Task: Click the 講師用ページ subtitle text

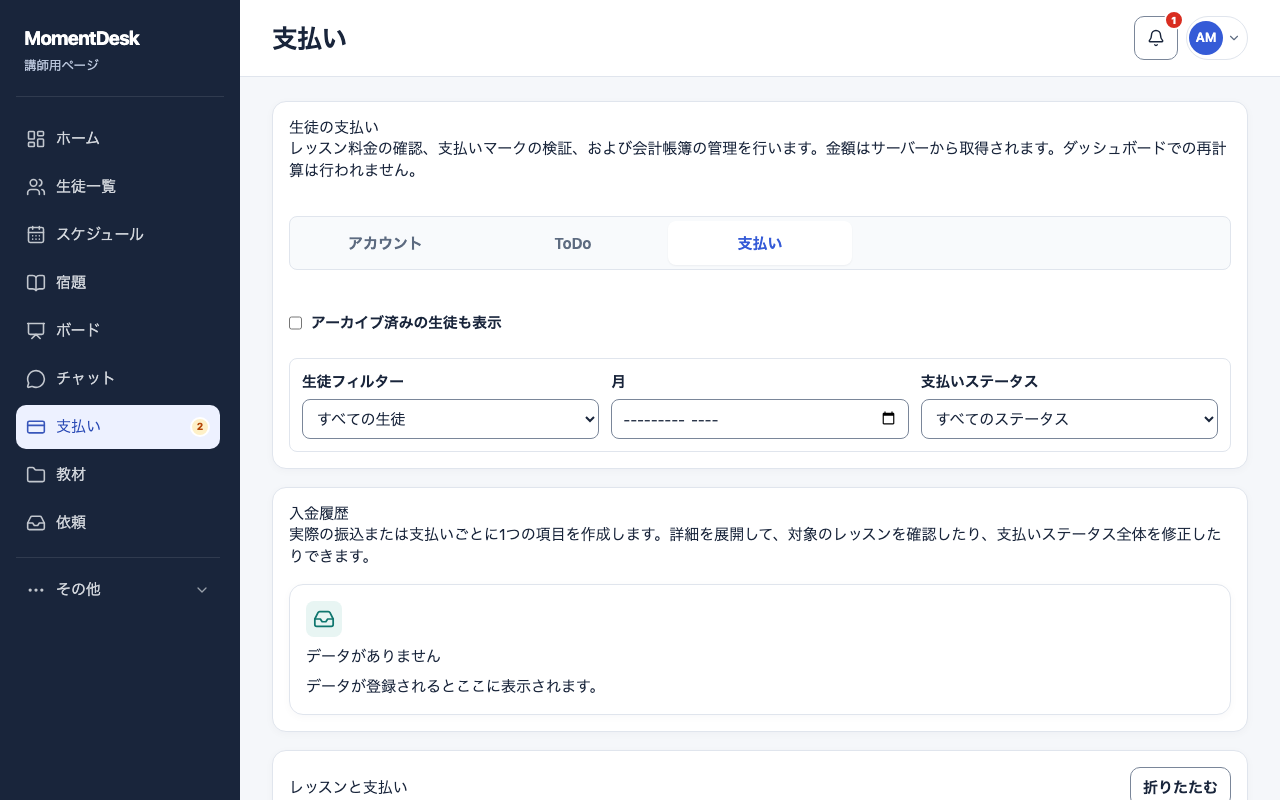Action: (x=61, y=65)
